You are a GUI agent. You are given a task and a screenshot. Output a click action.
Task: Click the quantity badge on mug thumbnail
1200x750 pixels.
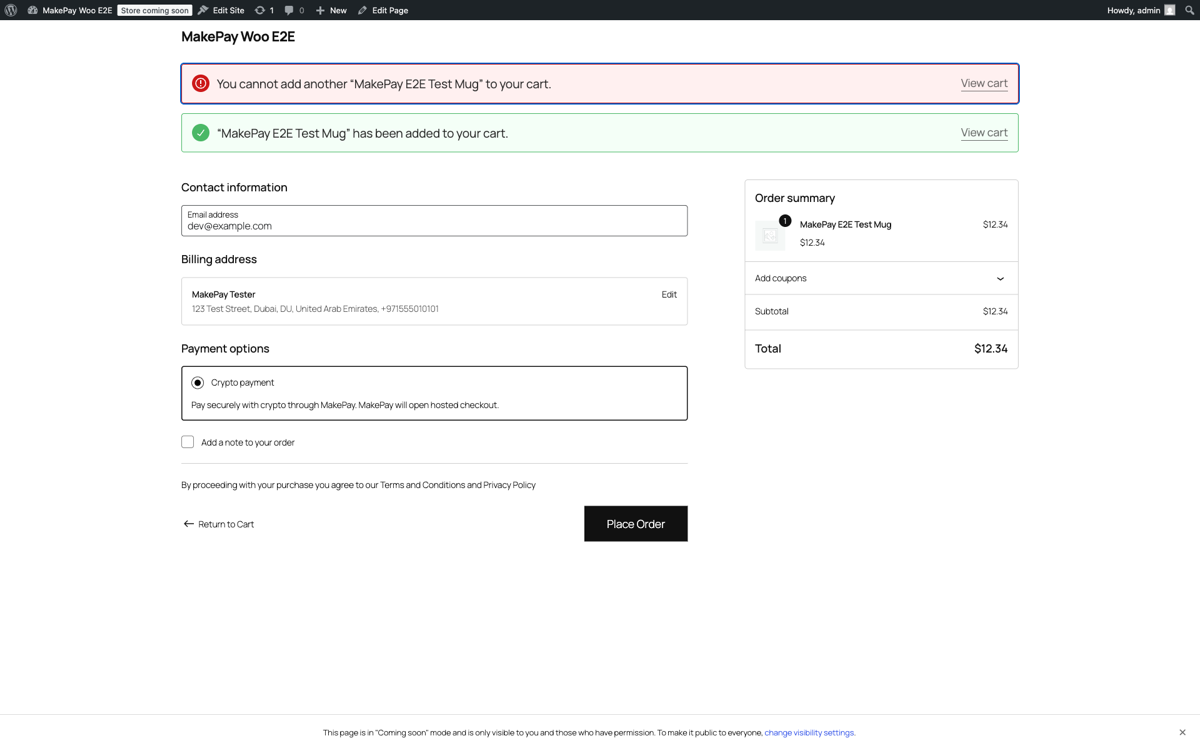[785, 221]
